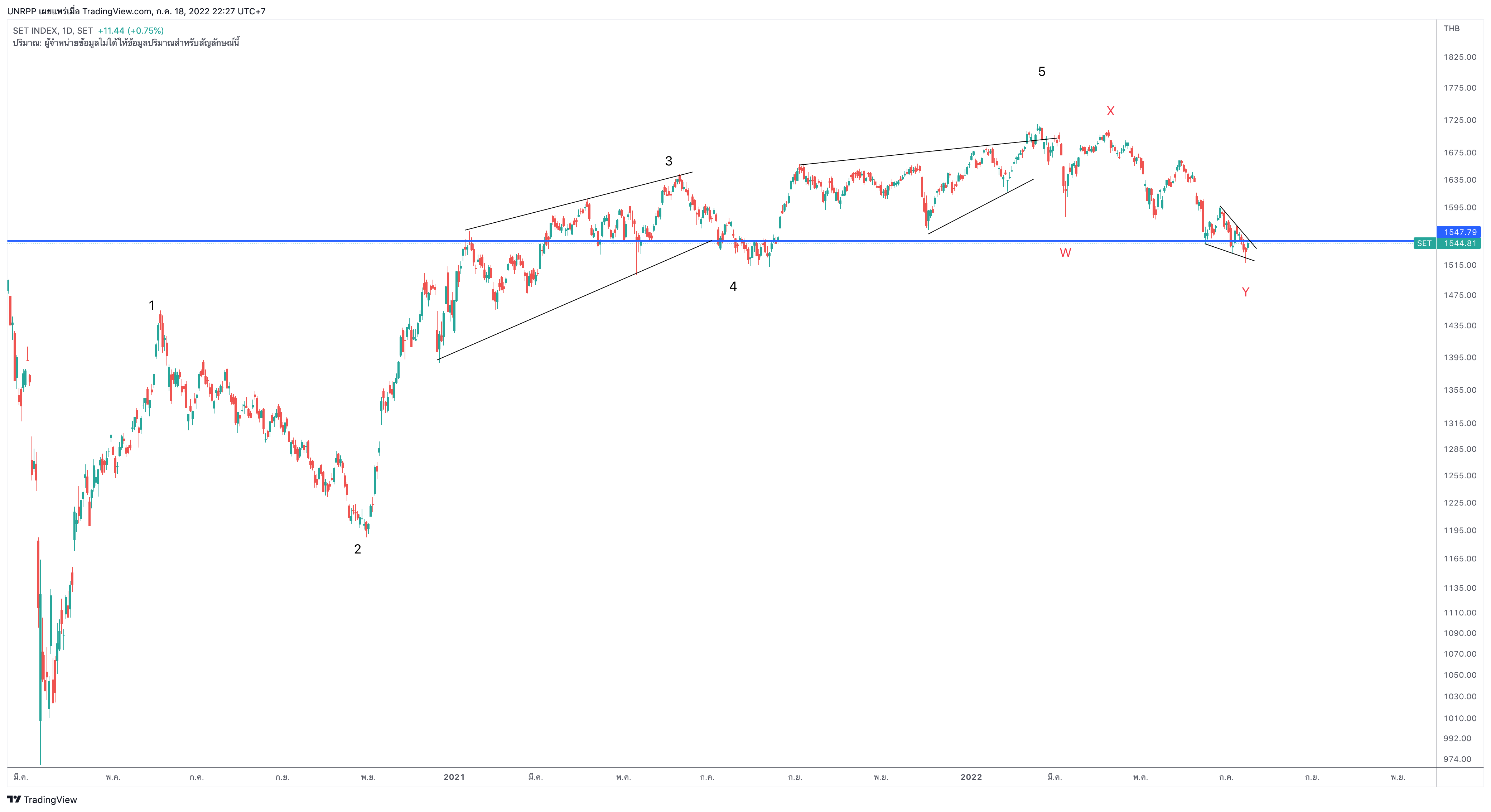Click the 1725.00 price axis label
Image resolution: width=1491 pixels, height=812 pixels.
1460,120
